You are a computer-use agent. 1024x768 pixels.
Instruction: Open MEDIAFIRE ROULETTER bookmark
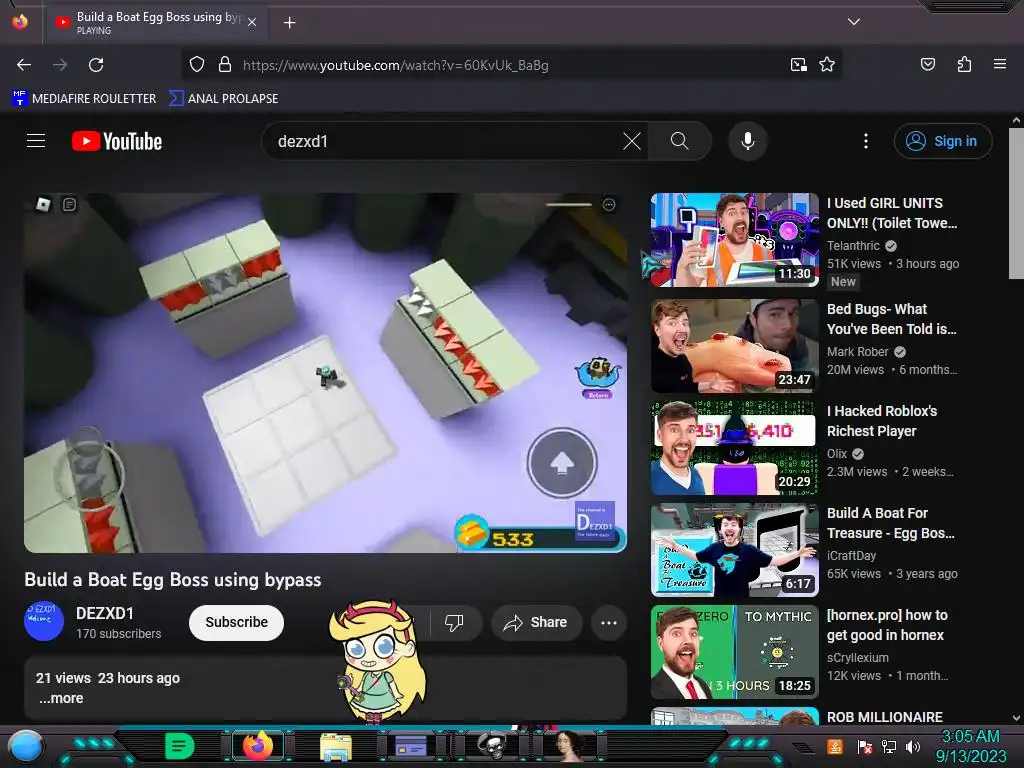click(x=84, y=99)
